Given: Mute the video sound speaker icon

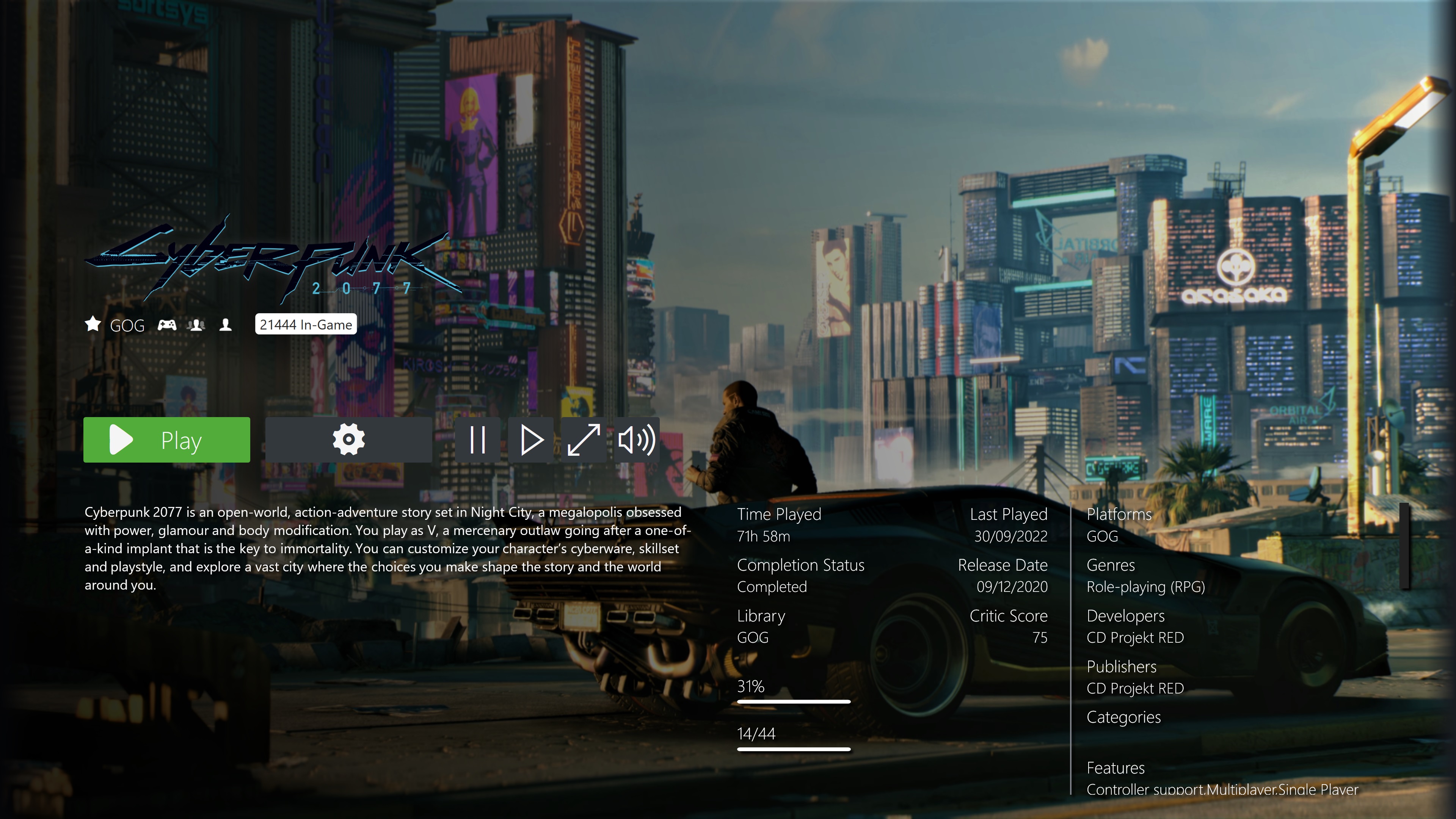Looking at the screenshot, I should coord(637,440).
